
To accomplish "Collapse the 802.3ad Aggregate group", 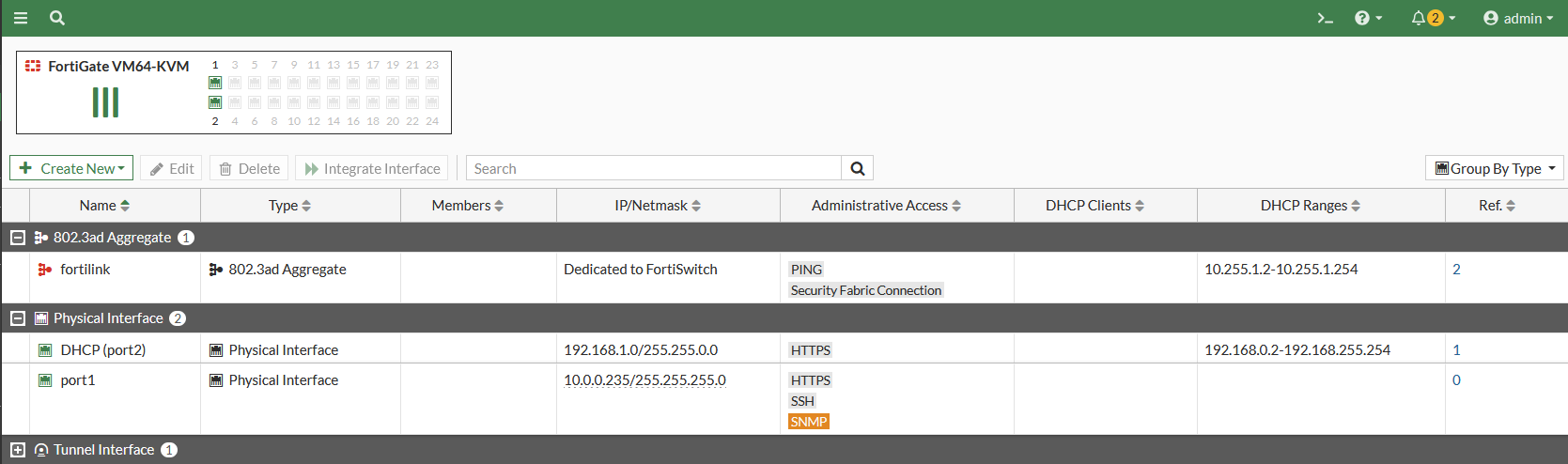I will click(17, 238).
